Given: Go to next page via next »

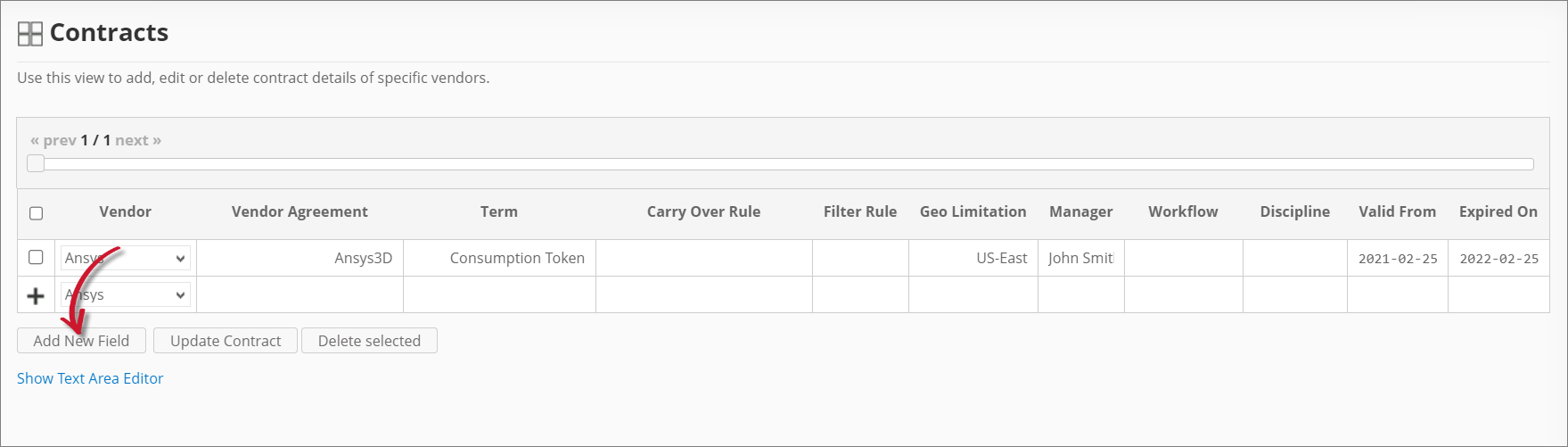Looking at the screenshot, I should (138, 140).
